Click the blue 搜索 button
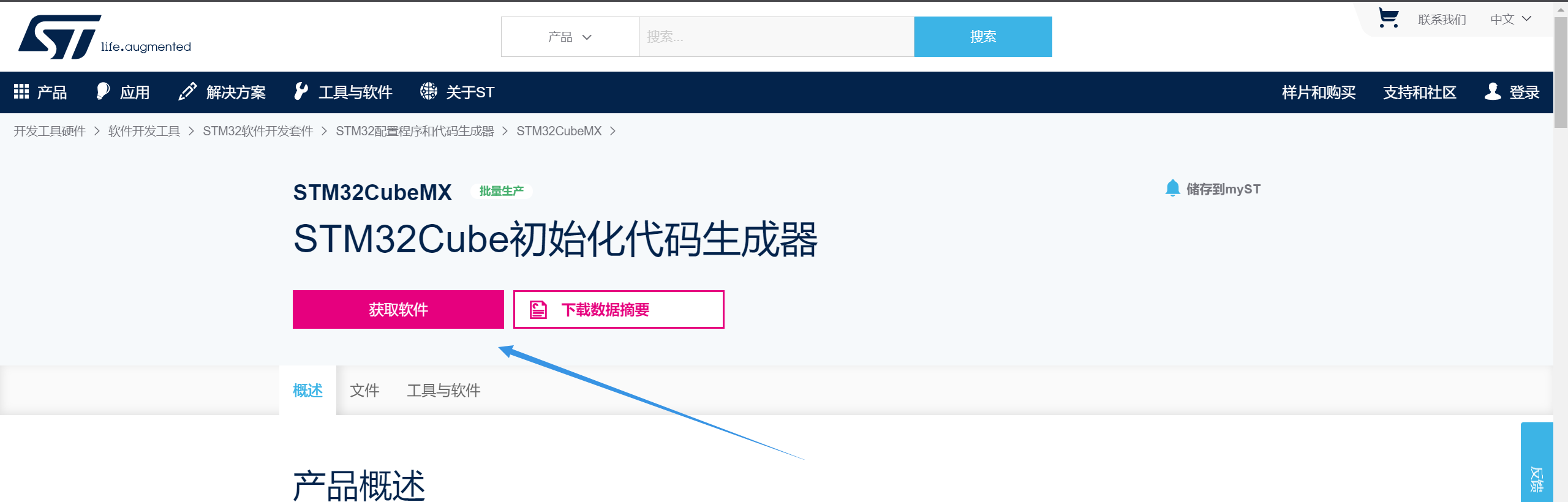 pyautogui.click(x=983, y=37)
